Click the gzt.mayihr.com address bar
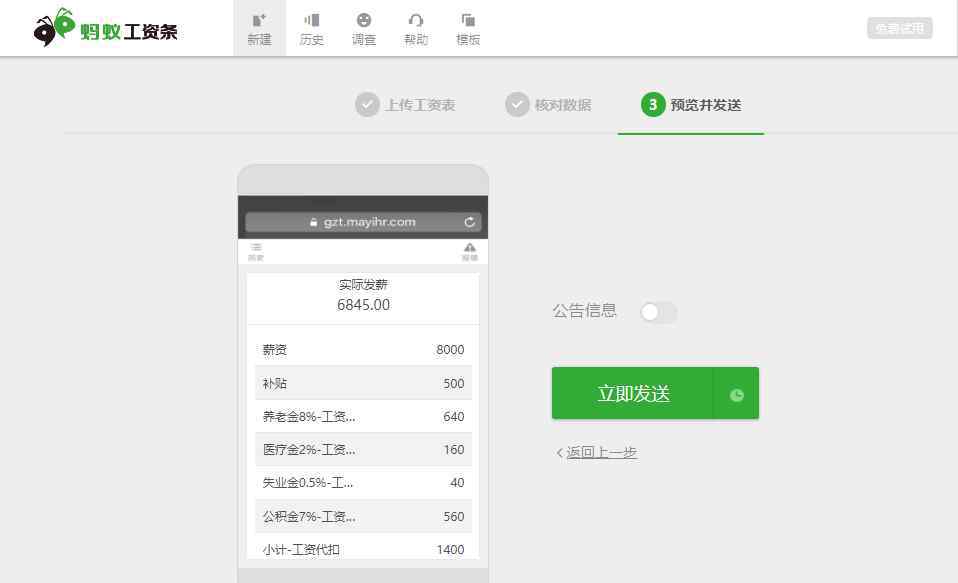Viewport: 958px width, 583px height. (x=362, y=222)
